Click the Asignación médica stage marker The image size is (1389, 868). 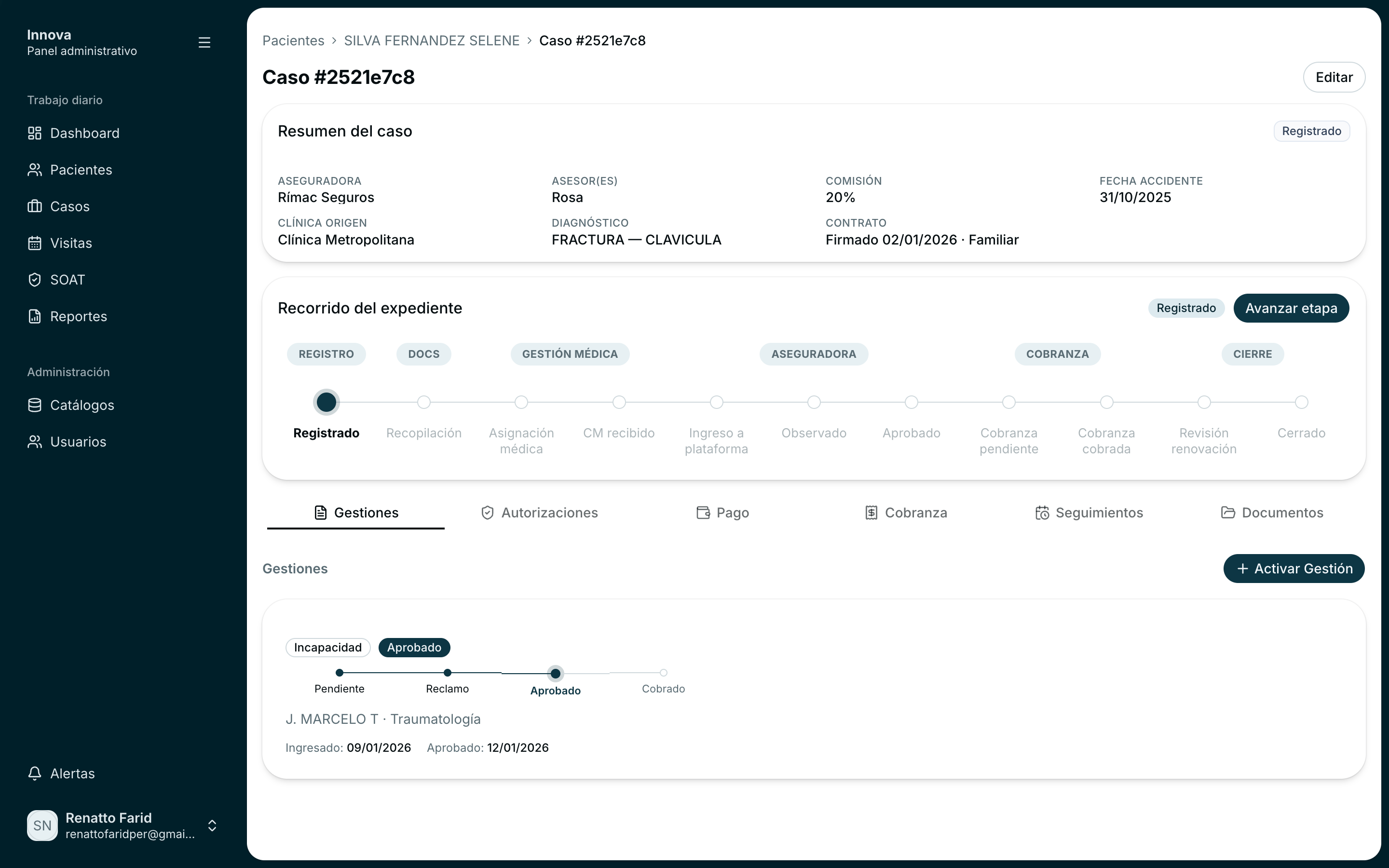(521, 402)
